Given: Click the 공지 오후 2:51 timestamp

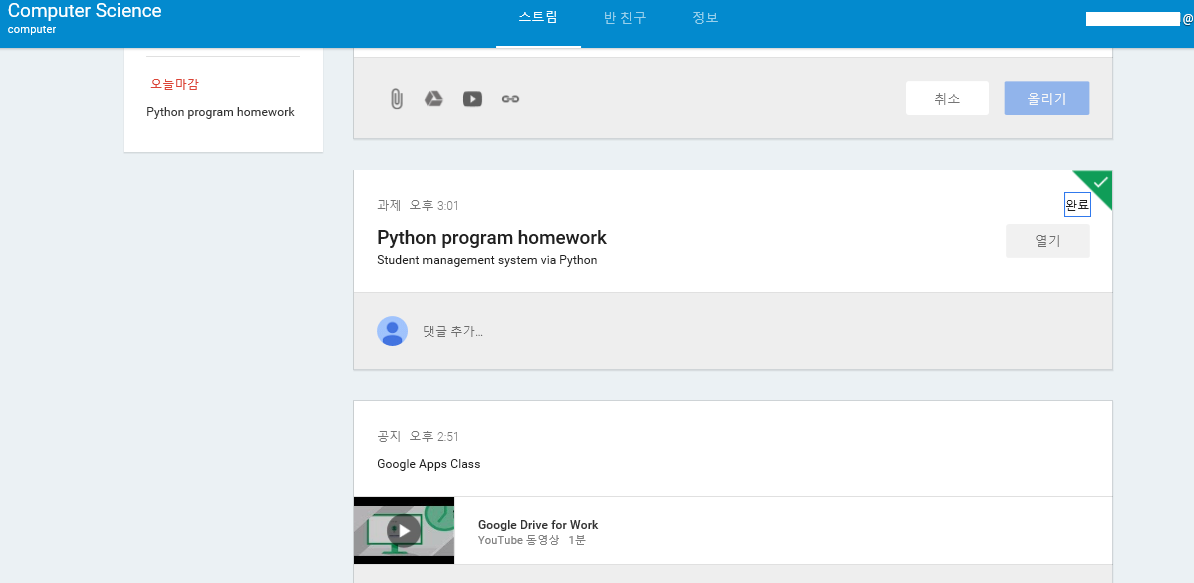Looking at the screenshot, I should click(x=418, y=437).
